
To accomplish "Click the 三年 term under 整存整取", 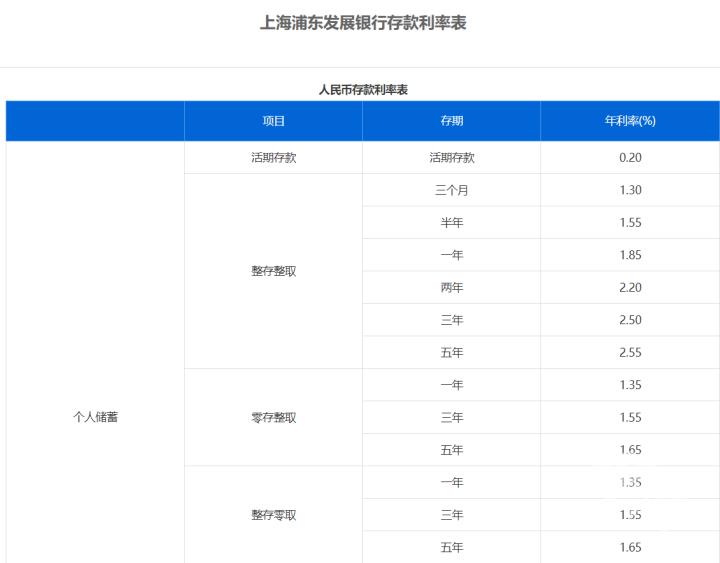I will coord(451,320).
